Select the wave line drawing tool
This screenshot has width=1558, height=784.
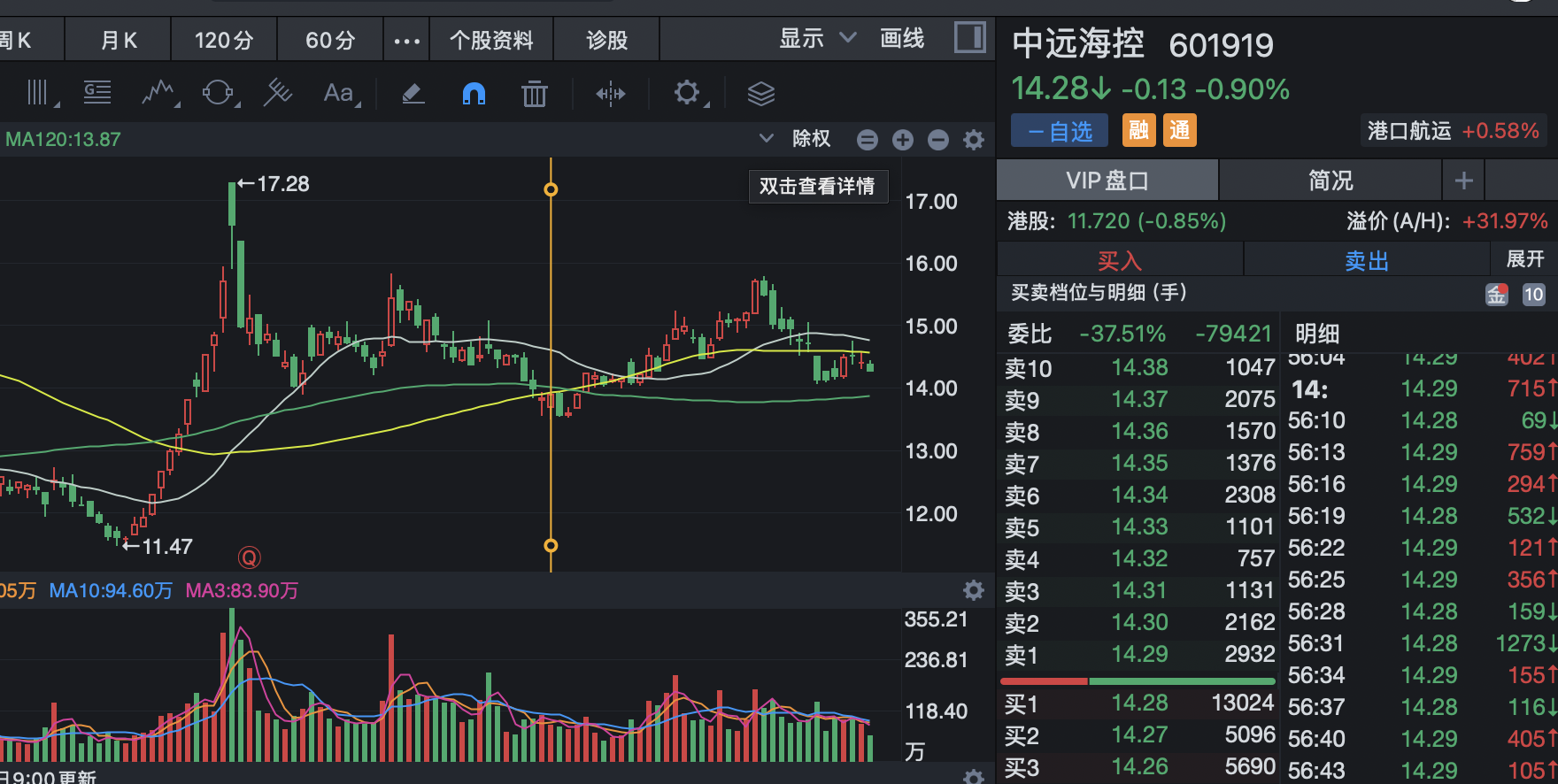coord(158,92)
